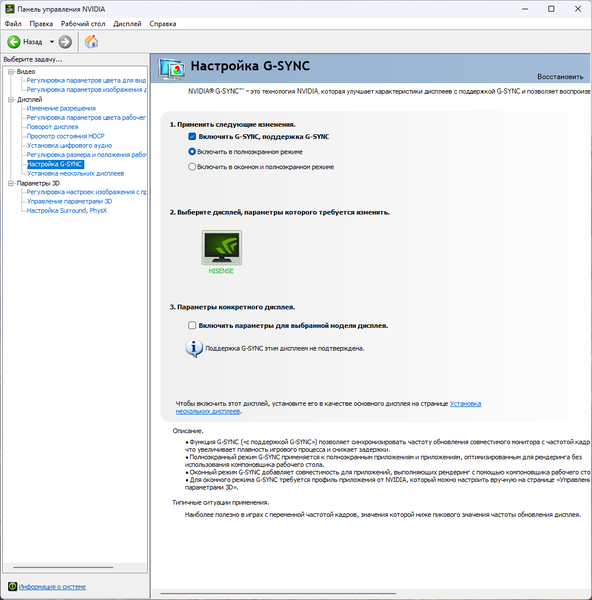Open the Back history dropdown arrow
Screen dimensions: 592x600
point(52,42)
